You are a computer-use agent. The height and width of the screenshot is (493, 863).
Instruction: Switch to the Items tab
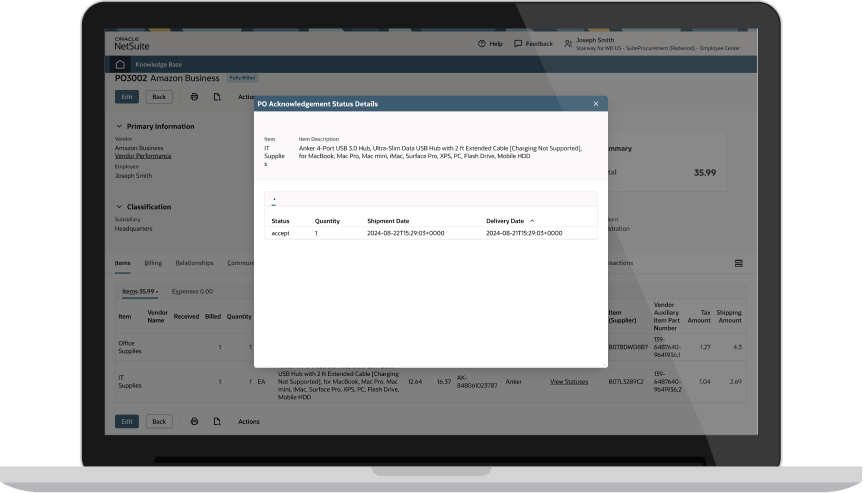point(122,263)
